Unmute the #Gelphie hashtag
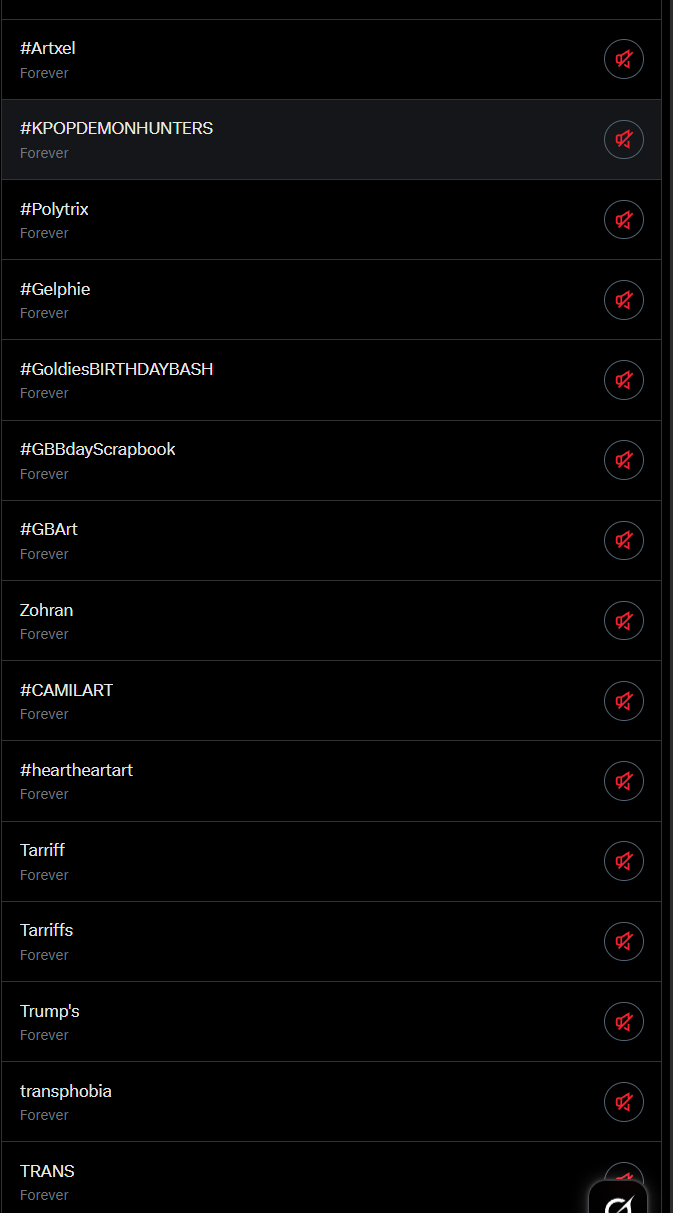Viewport: 673px width, 1213px height. coord(623,300)
